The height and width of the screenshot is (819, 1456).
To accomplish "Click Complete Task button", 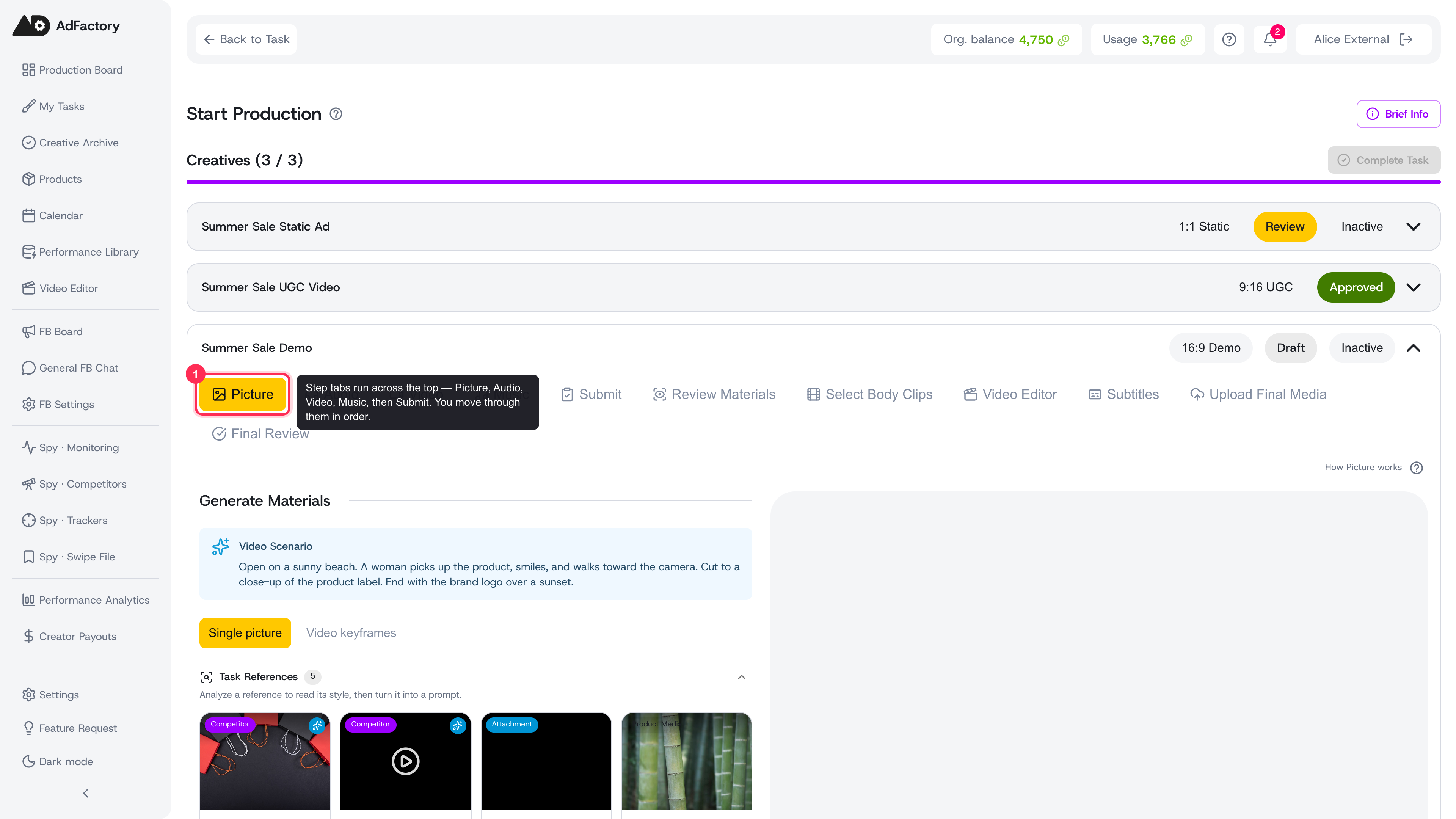I will pos(1383,160).
